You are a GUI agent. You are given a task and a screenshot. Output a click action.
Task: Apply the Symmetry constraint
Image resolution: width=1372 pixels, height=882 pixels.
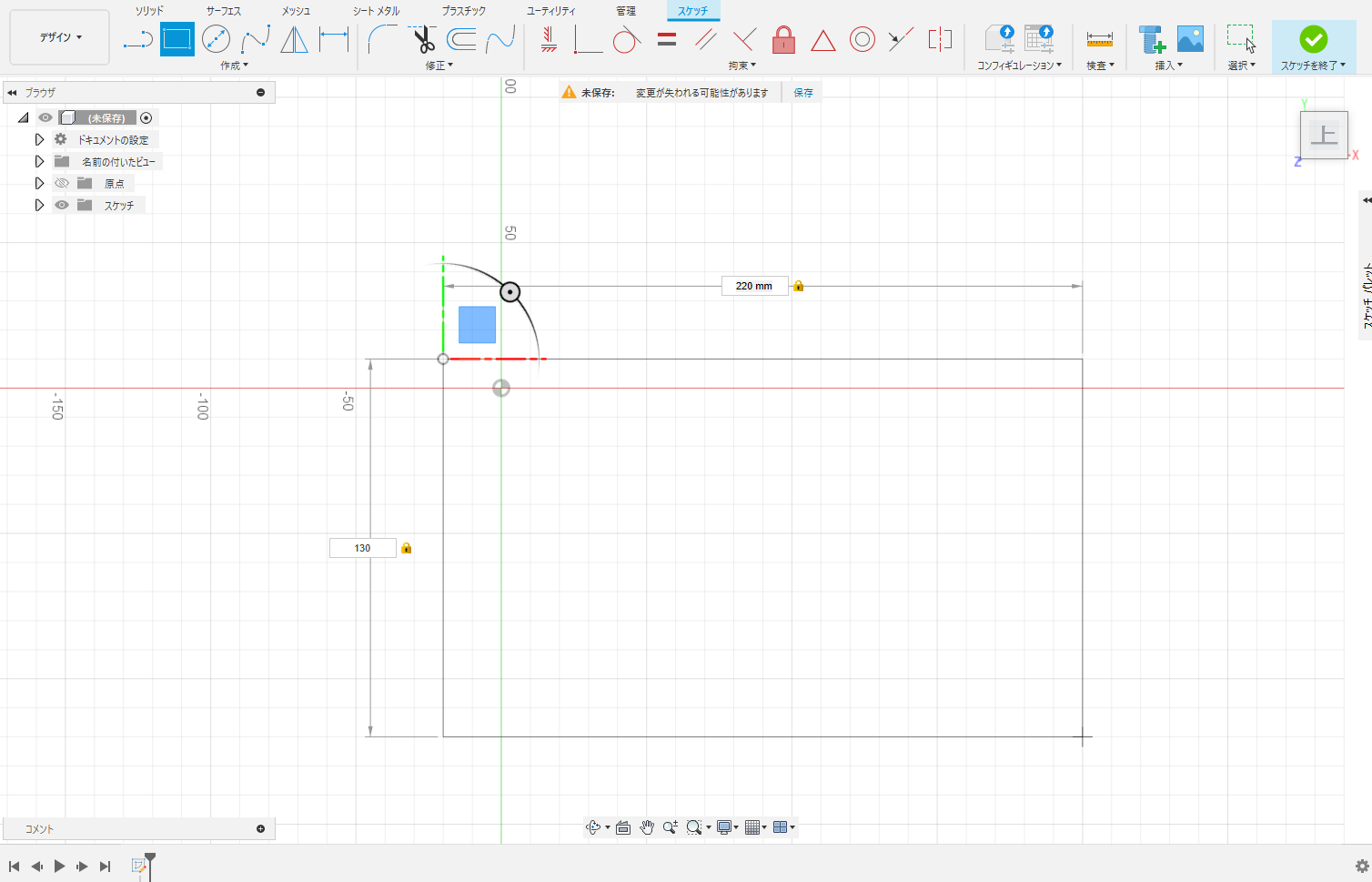[x=940, y=39]
